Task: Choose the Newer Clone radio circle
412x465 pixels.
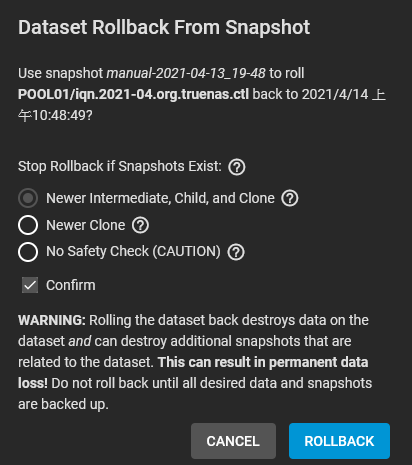Action: 28,225
